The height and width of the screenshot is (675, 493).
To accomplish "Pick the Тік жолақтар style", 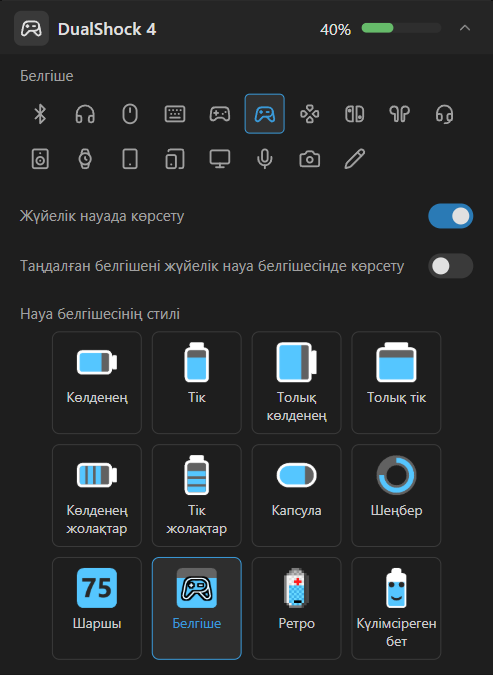I will pyautogui.click(x=197, y=495).
